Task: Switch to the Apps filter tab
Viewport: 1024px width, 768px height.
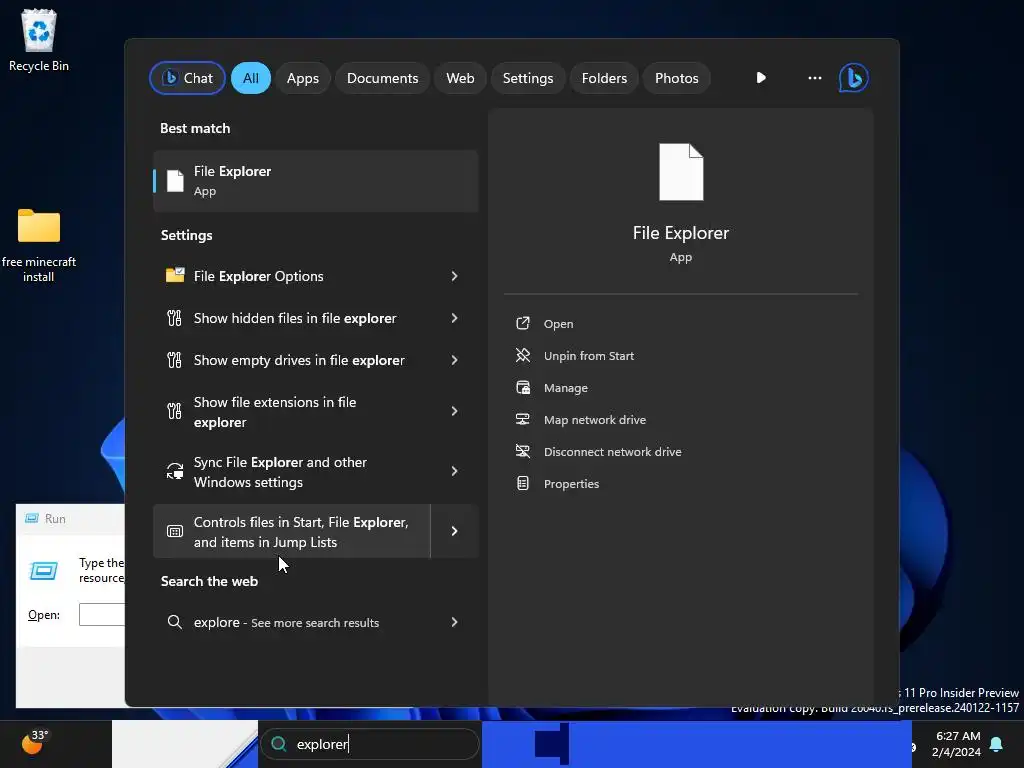Action: point(302,78)
